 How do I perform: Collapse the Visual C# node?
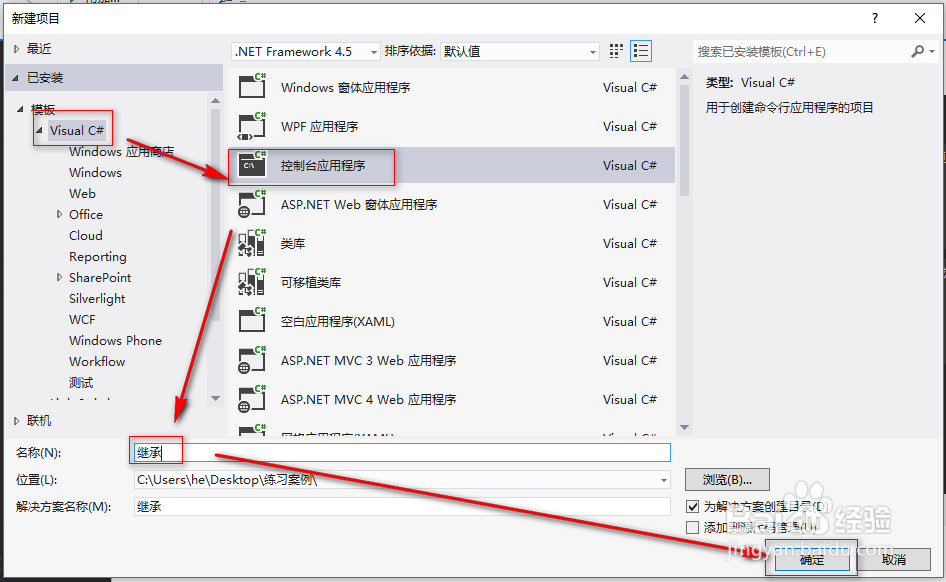coord(40,130)
